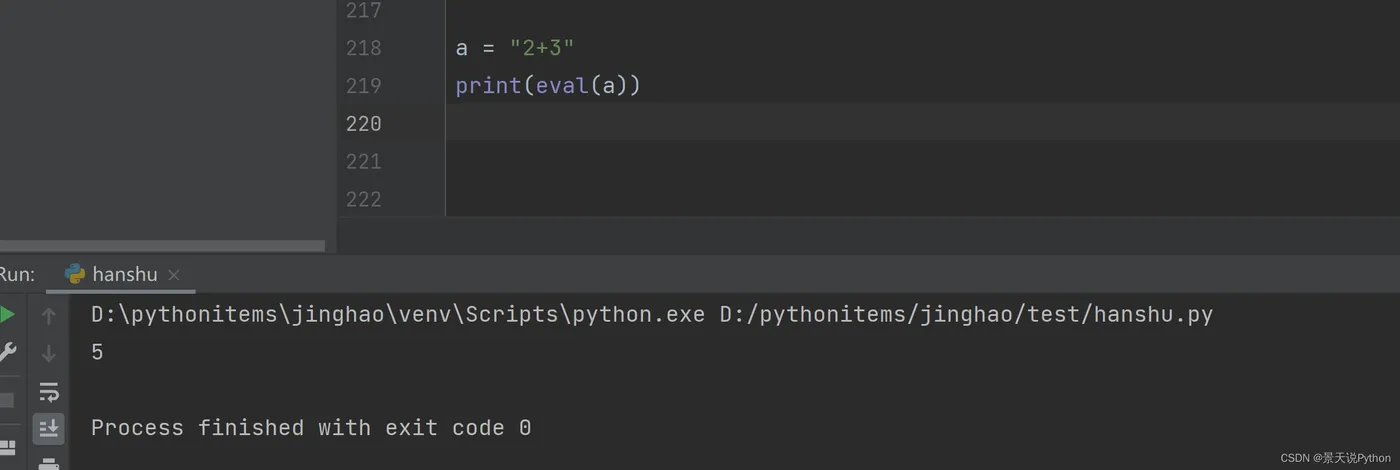Click the up stack trace arrow
Image resolution: width=1400 pixels, height=470 pixels.
(x=48, y=316)
